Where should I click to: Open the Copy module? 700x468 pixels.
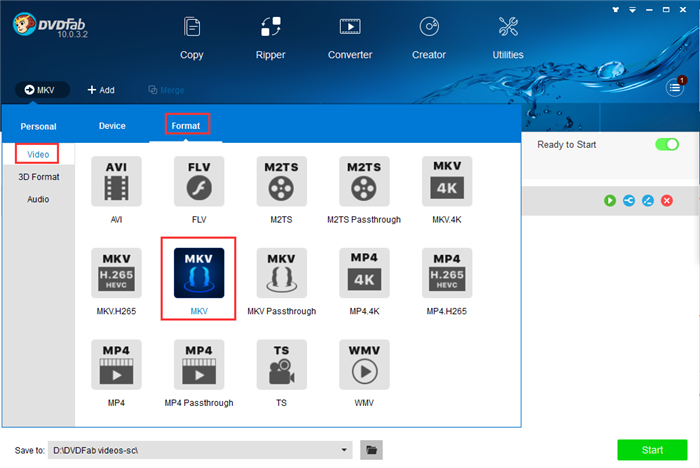(192, 38)
